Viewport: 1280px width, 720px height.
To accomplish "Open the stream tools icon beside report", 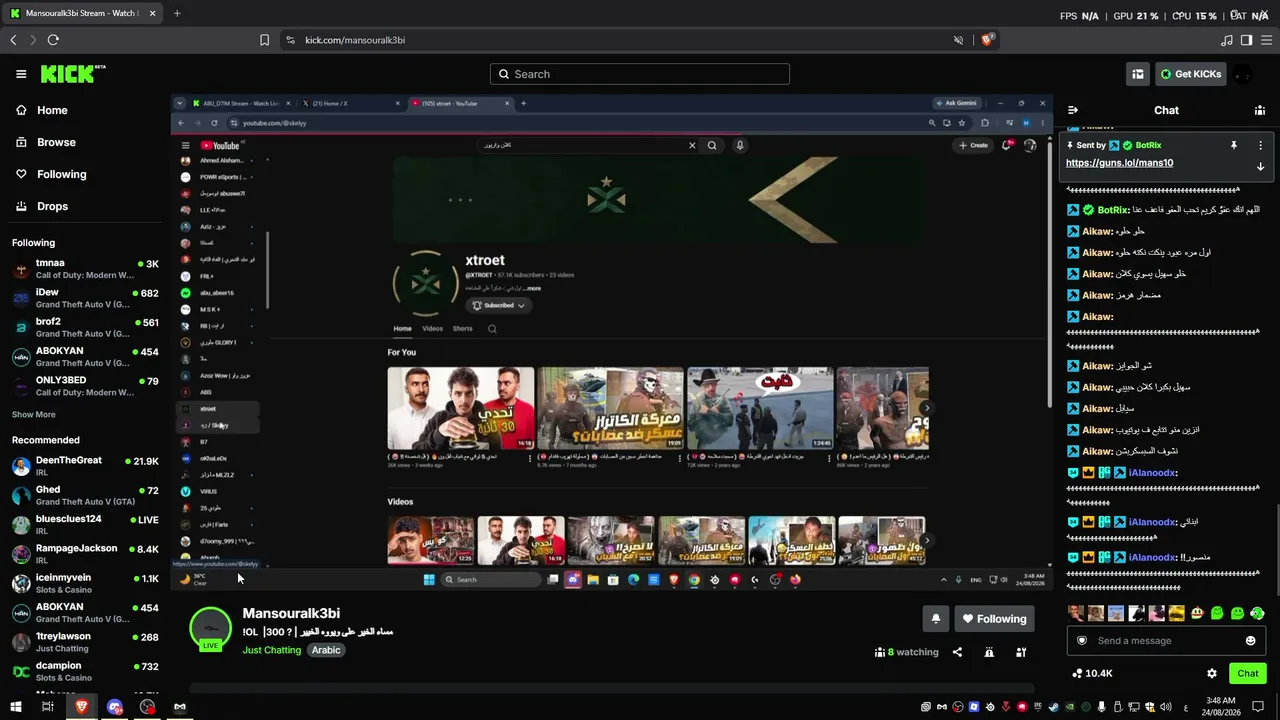I will (x=1021, y=652).
